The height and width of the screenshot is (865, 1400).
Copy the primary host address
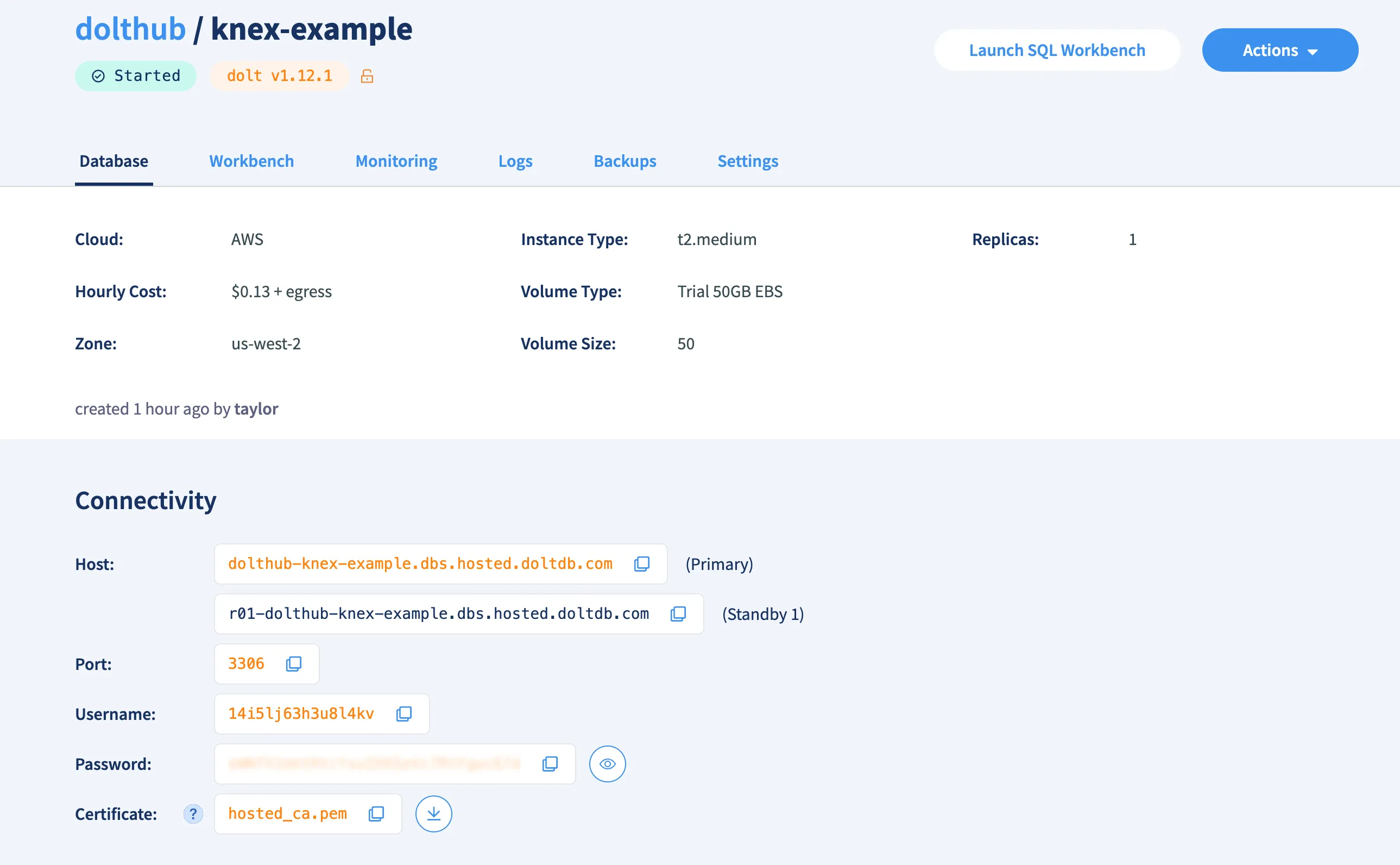point(641,563)
